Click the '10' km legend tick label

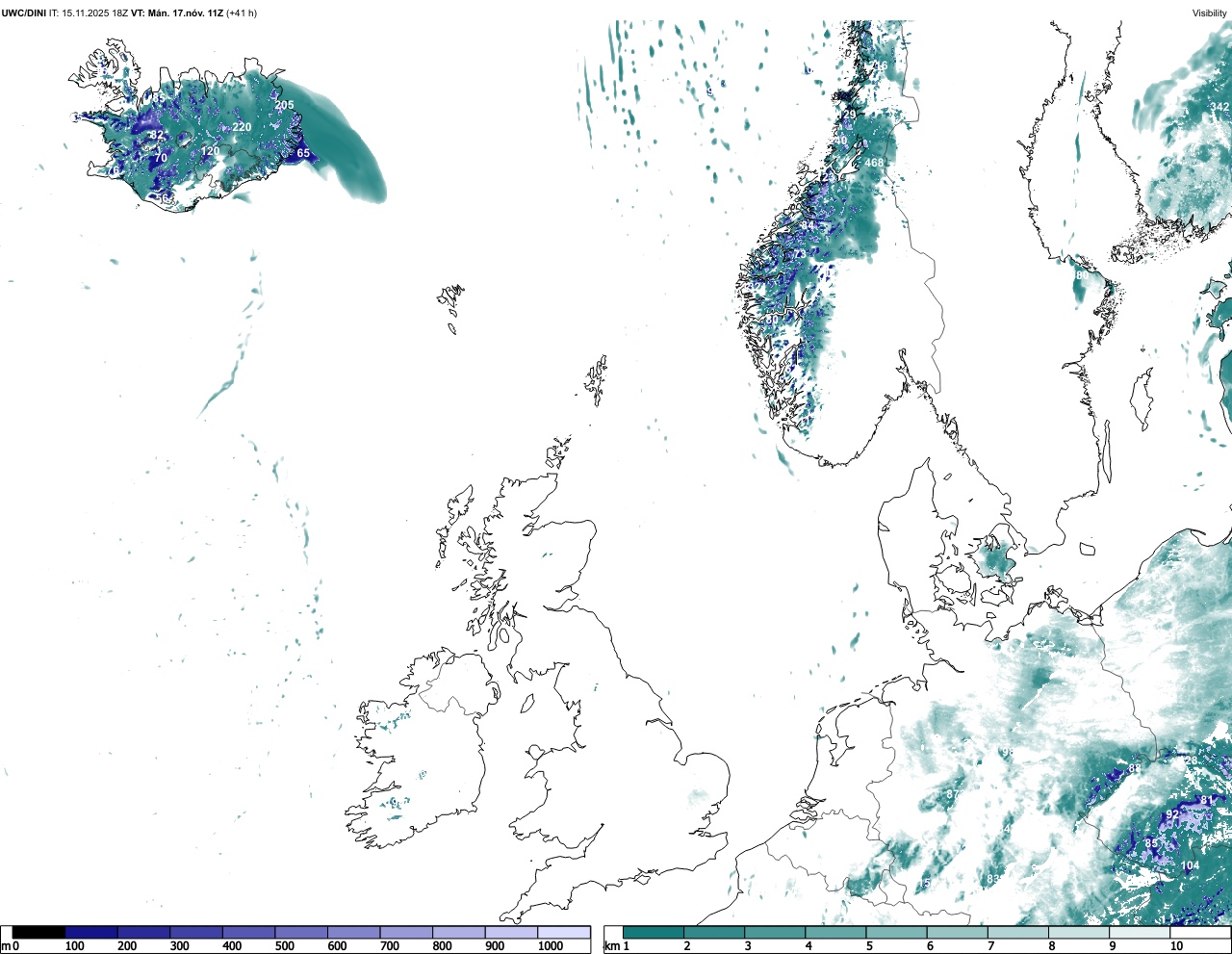(x=1176, y=946)
